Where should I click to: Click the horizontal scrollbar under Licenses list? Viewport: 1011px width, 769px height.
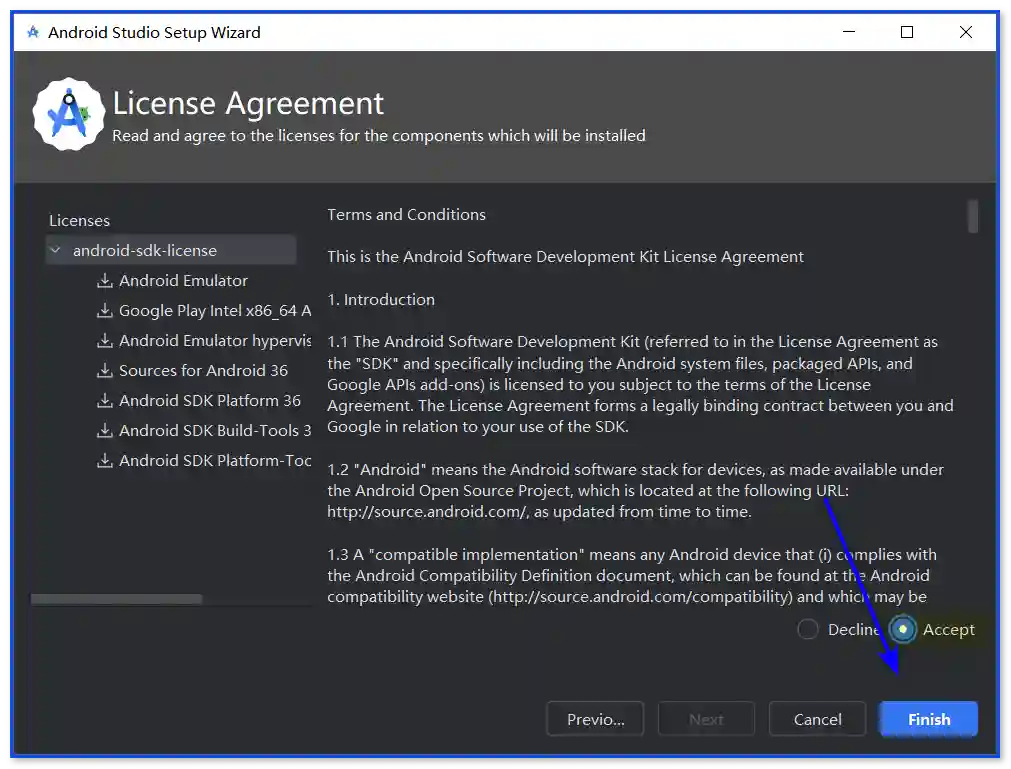click(116, 599)
